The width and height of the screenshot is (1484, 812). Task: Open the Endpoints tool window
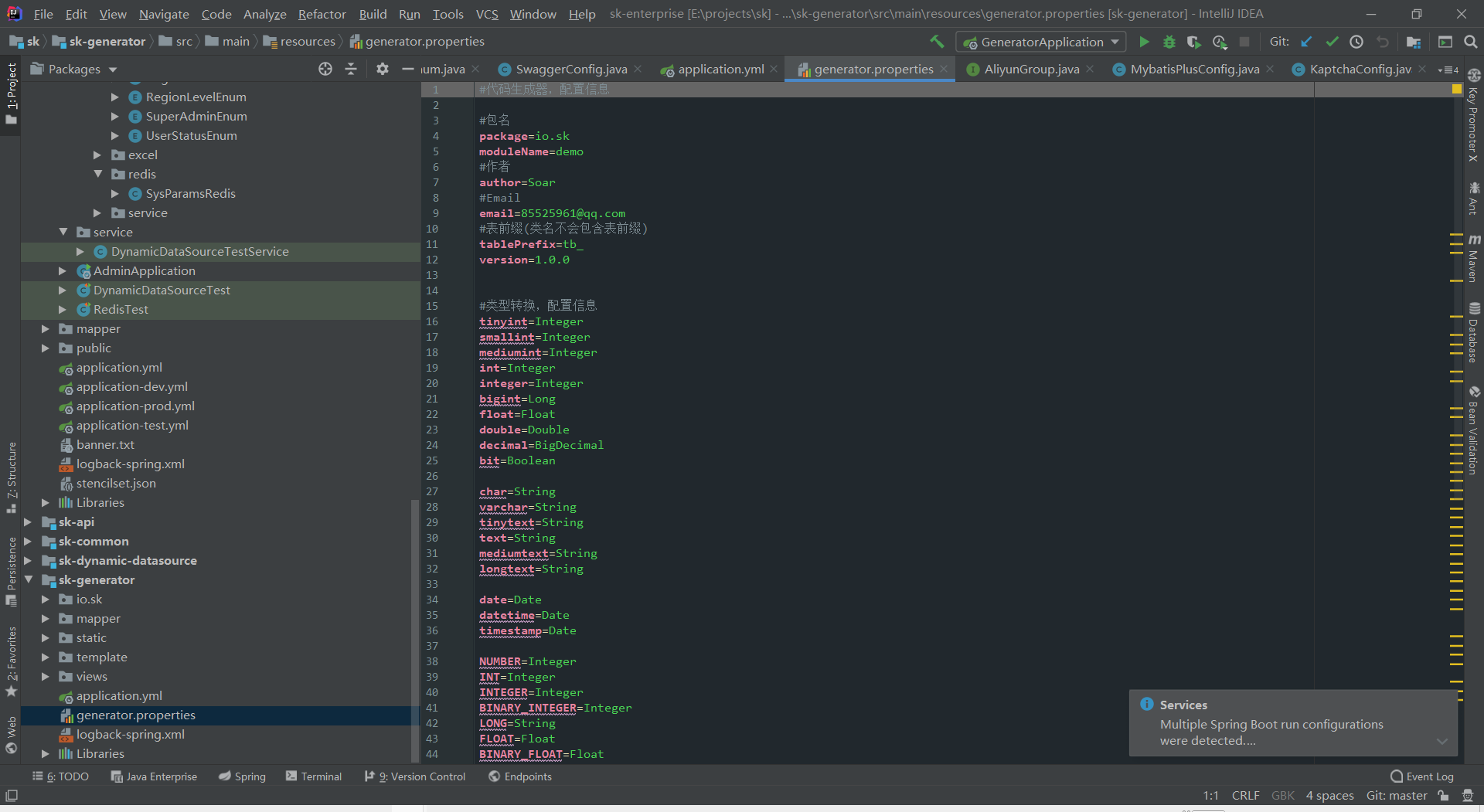(520, 776)
